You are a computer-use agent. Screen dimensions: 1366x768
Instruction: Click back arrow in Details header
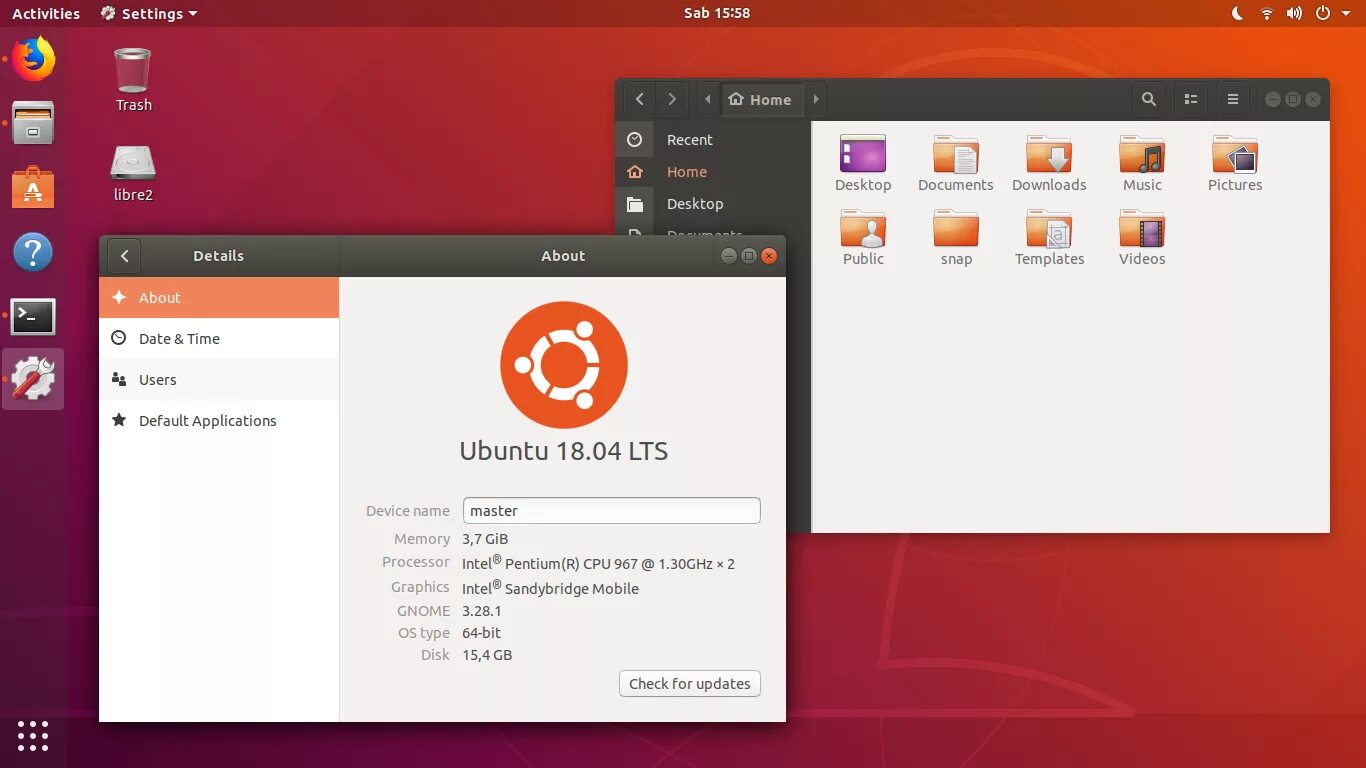124,256
